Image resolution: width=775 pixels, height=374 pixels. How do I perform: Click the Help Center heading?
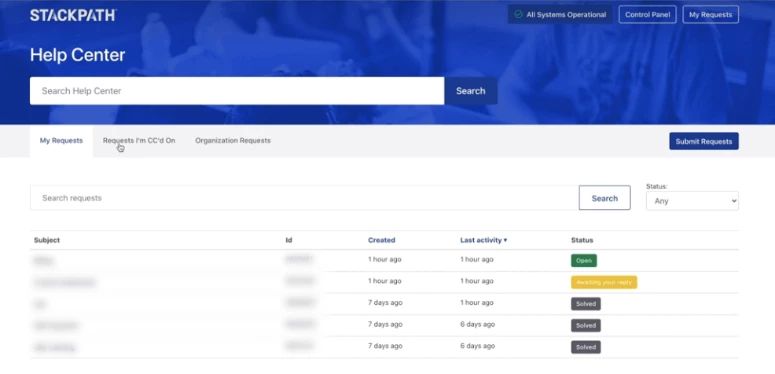(x=78, y=55)
